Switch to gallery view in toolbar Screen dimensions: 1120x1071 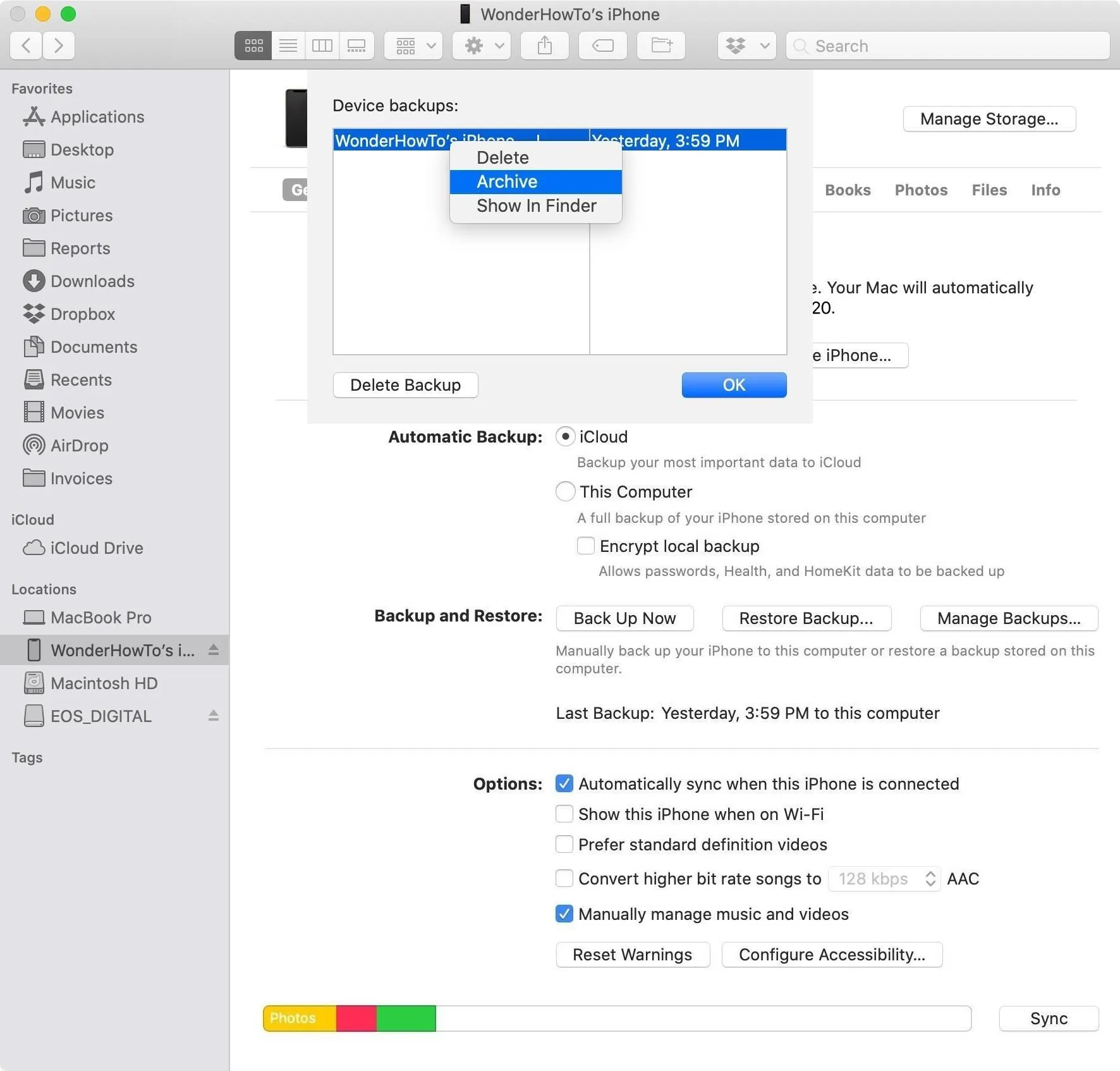(356, 46)
